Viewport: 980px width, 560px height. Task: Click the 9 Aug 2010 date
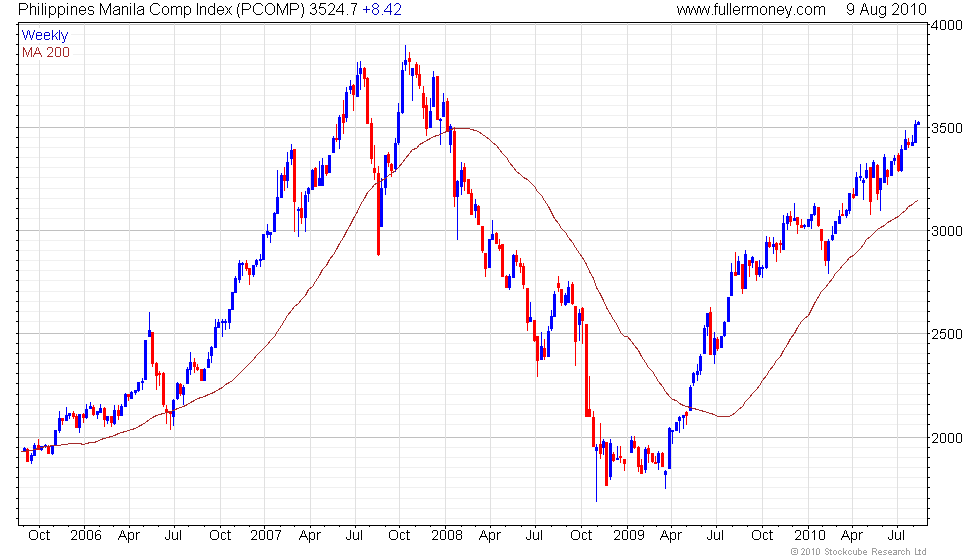click(886, 10)
